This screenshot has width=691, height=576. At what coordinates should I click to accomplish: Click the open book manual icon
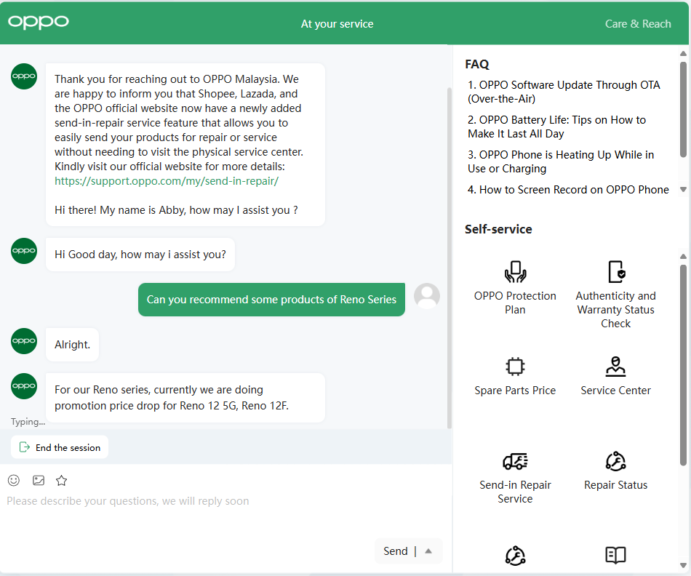[x=616, y=555]
